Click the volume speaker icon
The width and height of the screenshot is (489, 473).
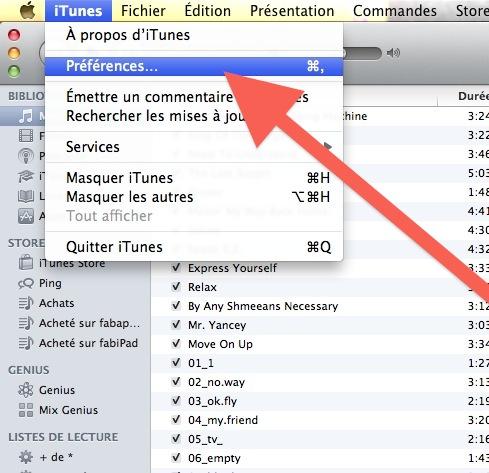393,53
